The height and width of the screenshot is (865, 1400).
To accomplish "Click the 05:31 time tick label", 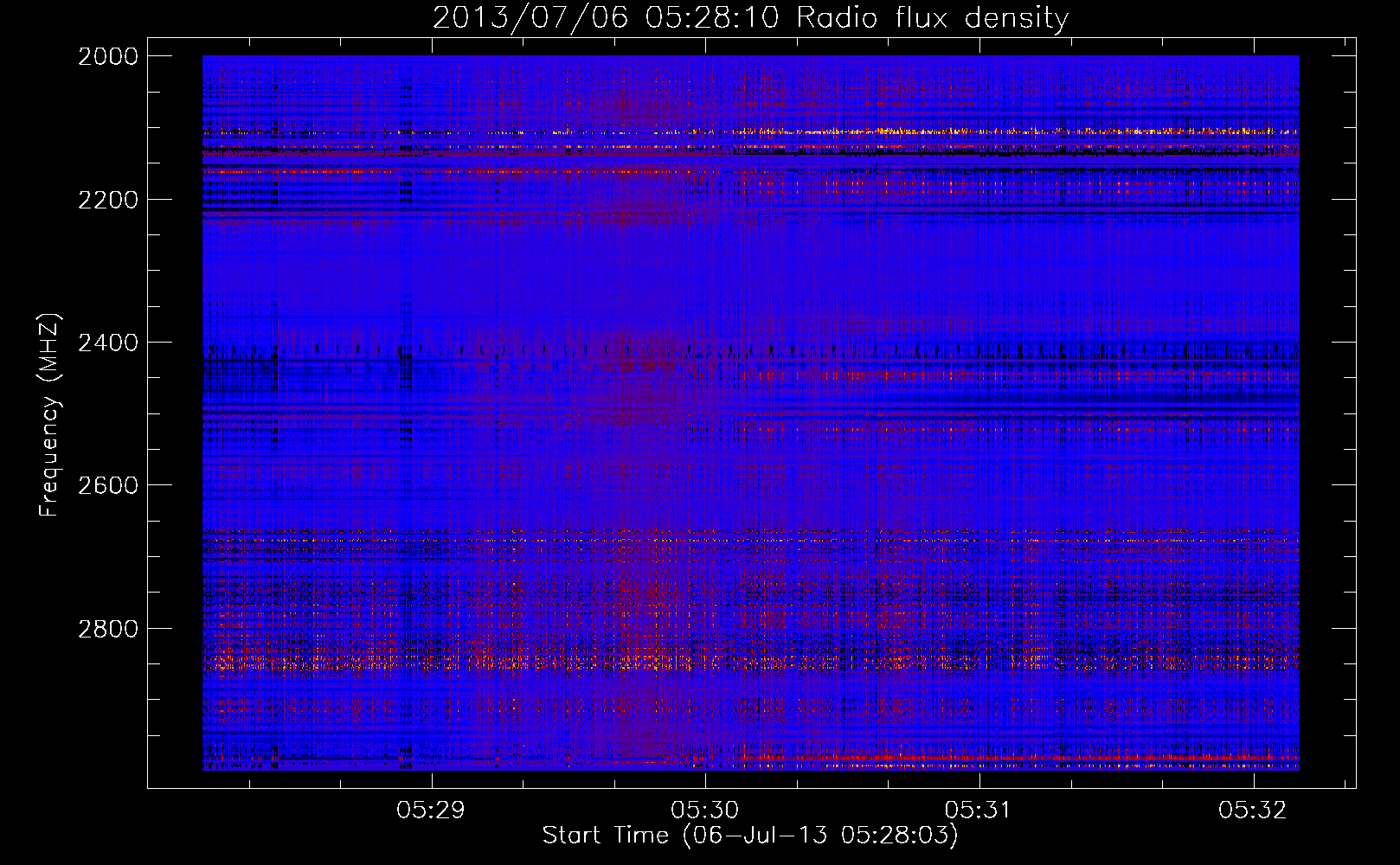I will 979,811.
